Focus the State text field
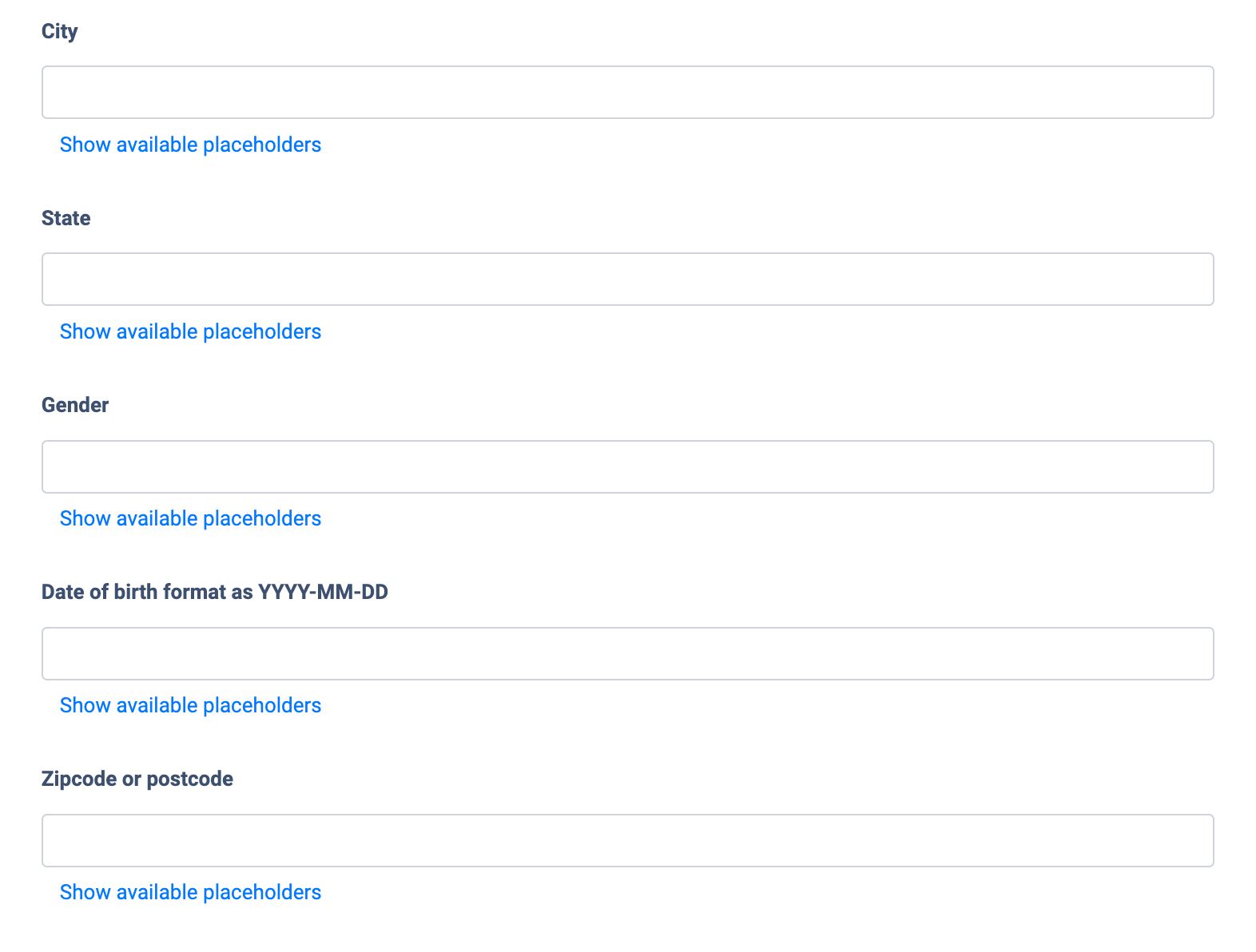 [x=627, y=280]
